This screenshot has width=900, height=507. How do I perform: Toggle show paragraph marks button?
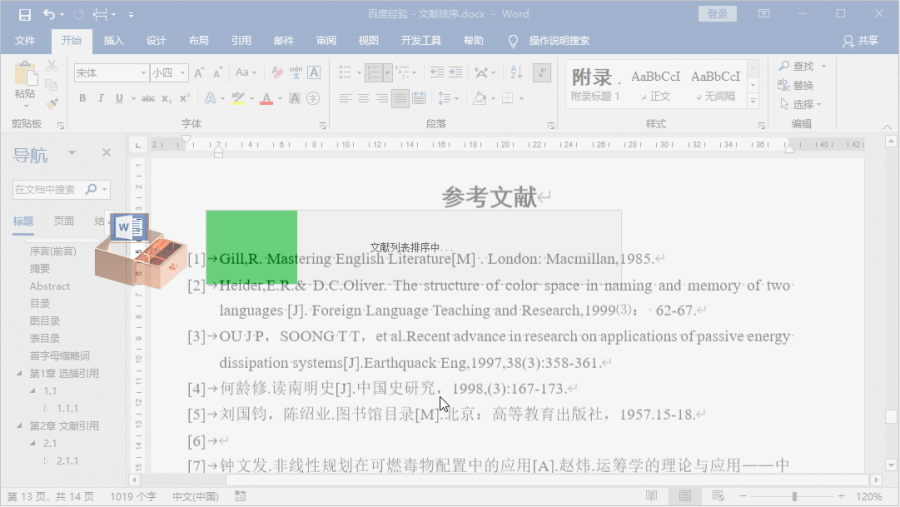[541, 73]
